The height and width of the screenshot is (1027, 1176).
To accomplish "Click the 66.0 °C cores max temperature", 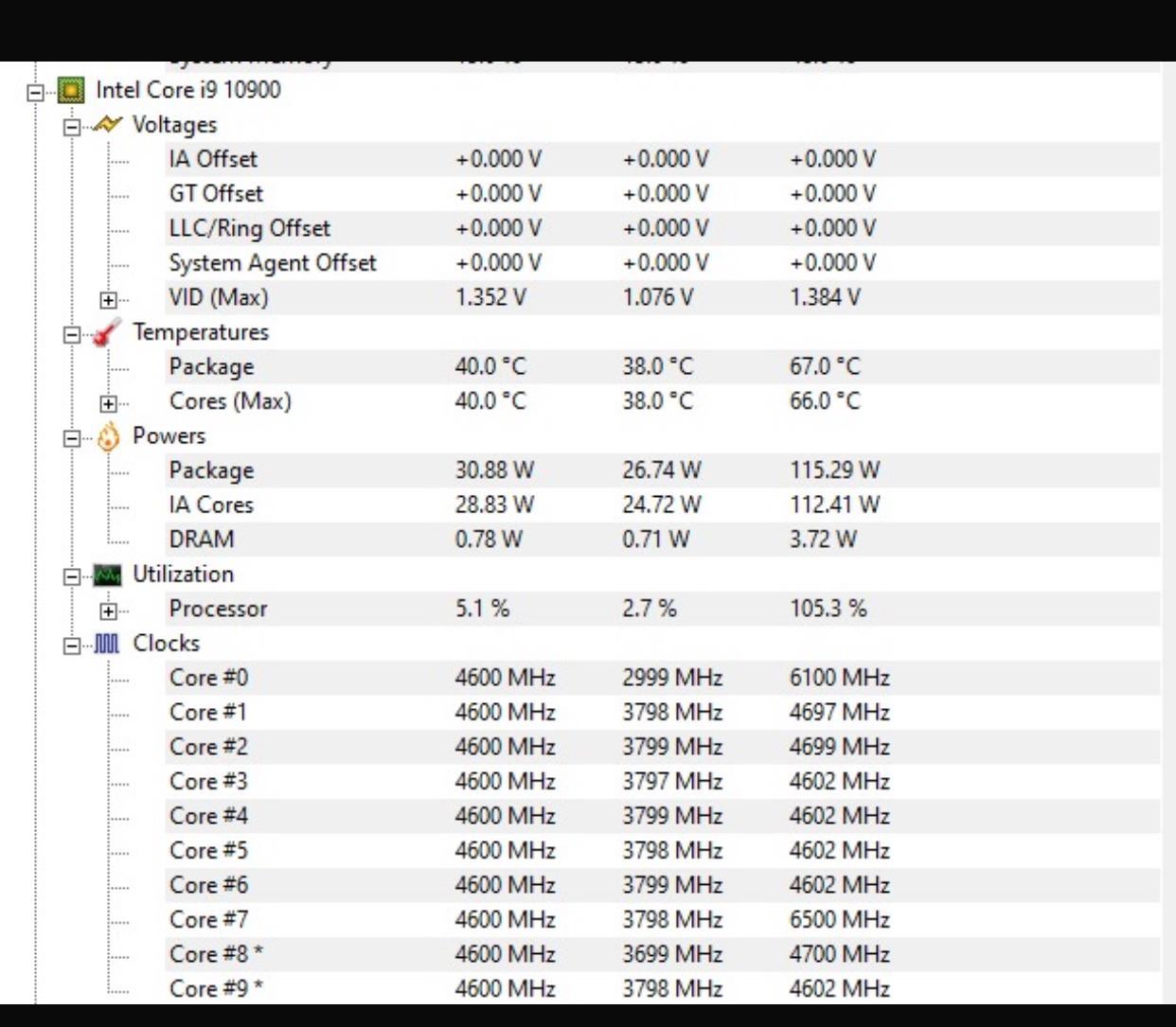I will [825, 401].
